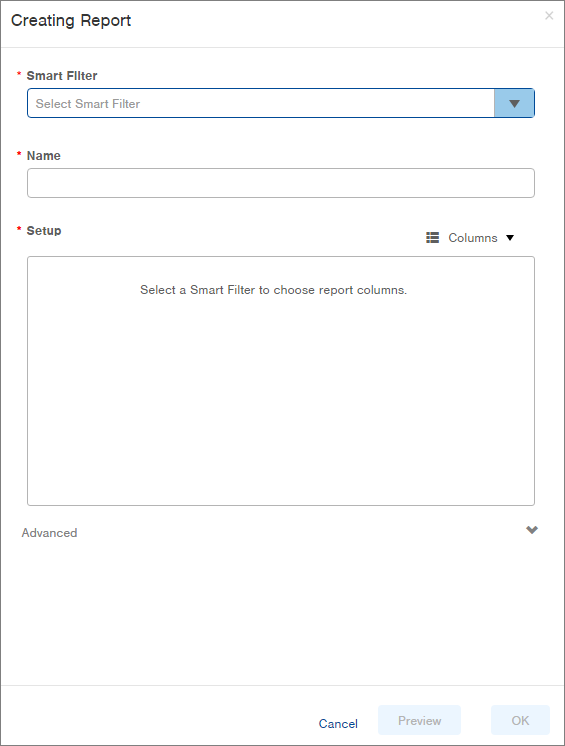This screenshot has width=565, height=746.
Task: Click the Smart Filter field label
Action: 62,76
